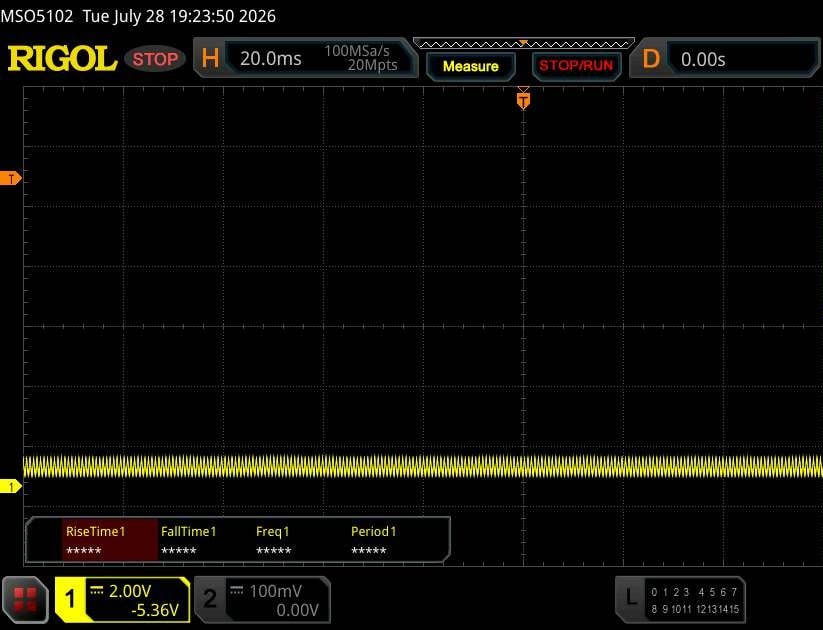This screenshot has height=630, width=823.
Task: Select the 20Mpts memory depth text
Action: tap(372, 65)
